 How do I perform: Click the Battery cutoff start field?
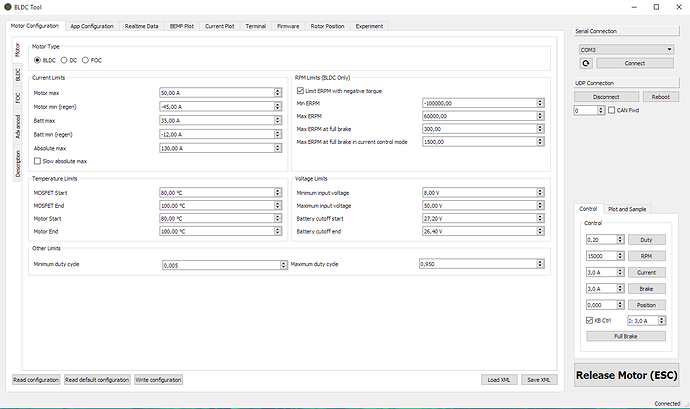pyautogui.click(x=480, y=218)
